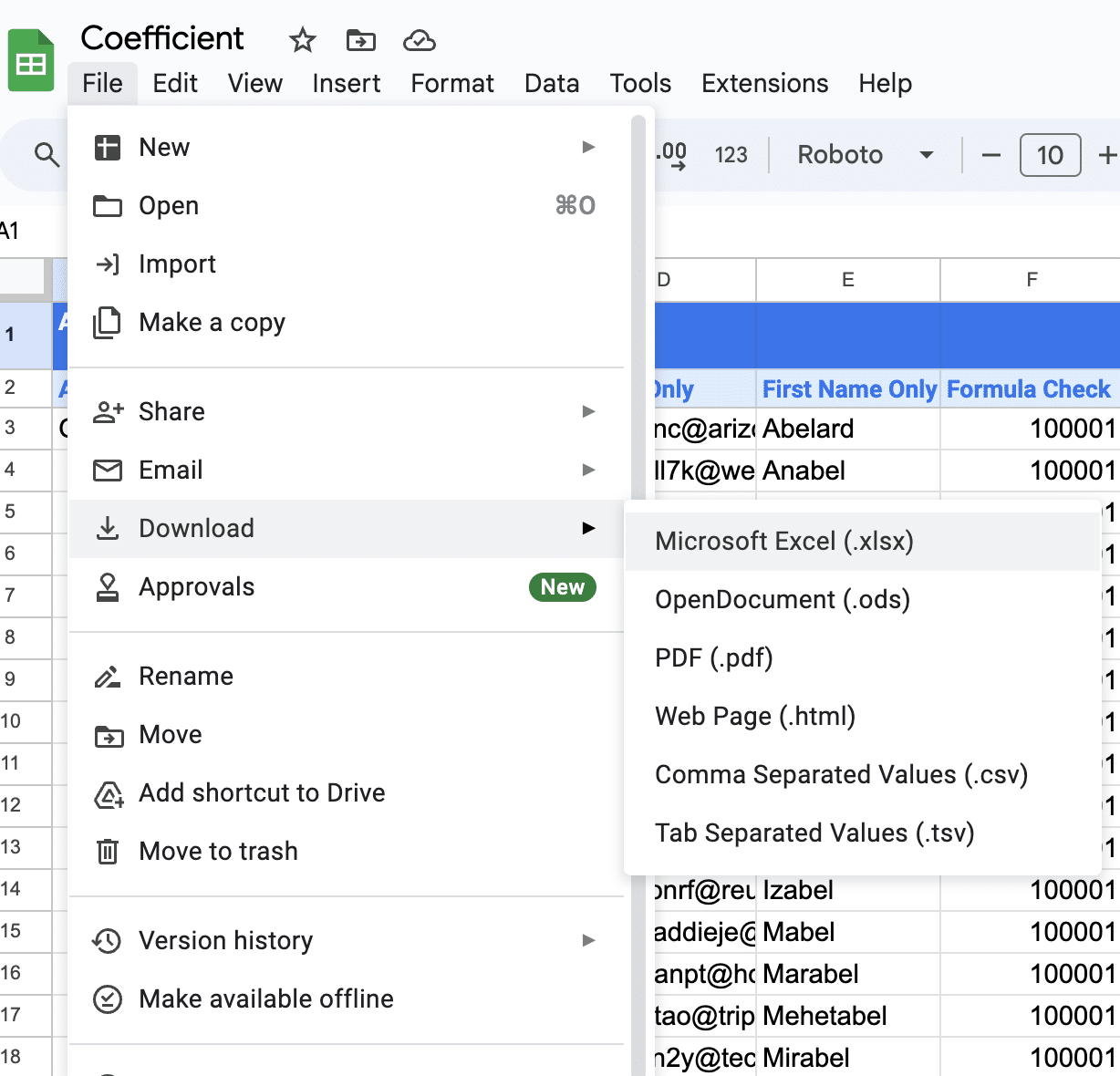Screen dimensions: 1120x1076
Task: Click the Download arrow icon
Action: click(x=108, y=528)
